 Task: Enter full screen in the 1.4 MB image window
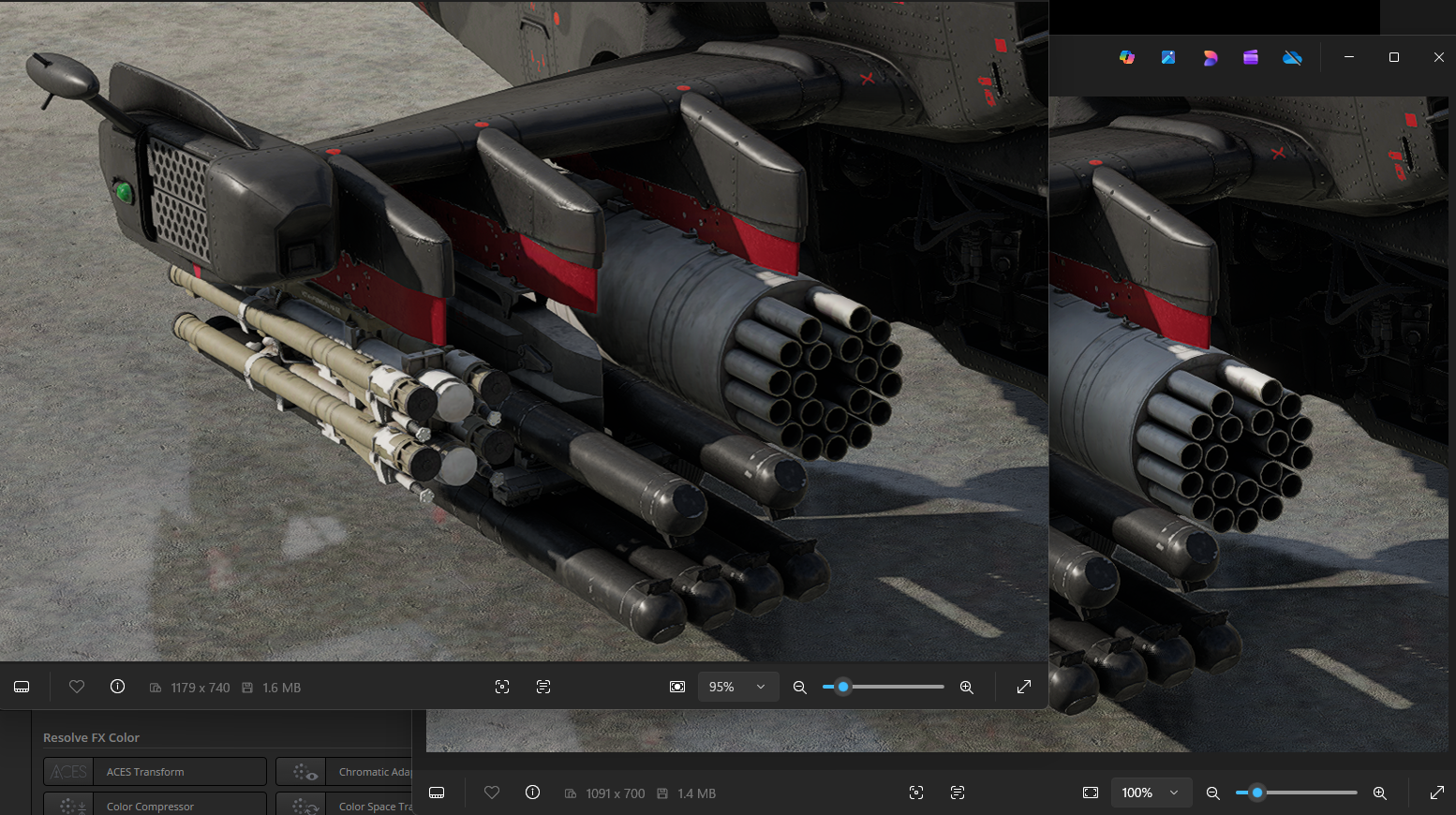1437,793
